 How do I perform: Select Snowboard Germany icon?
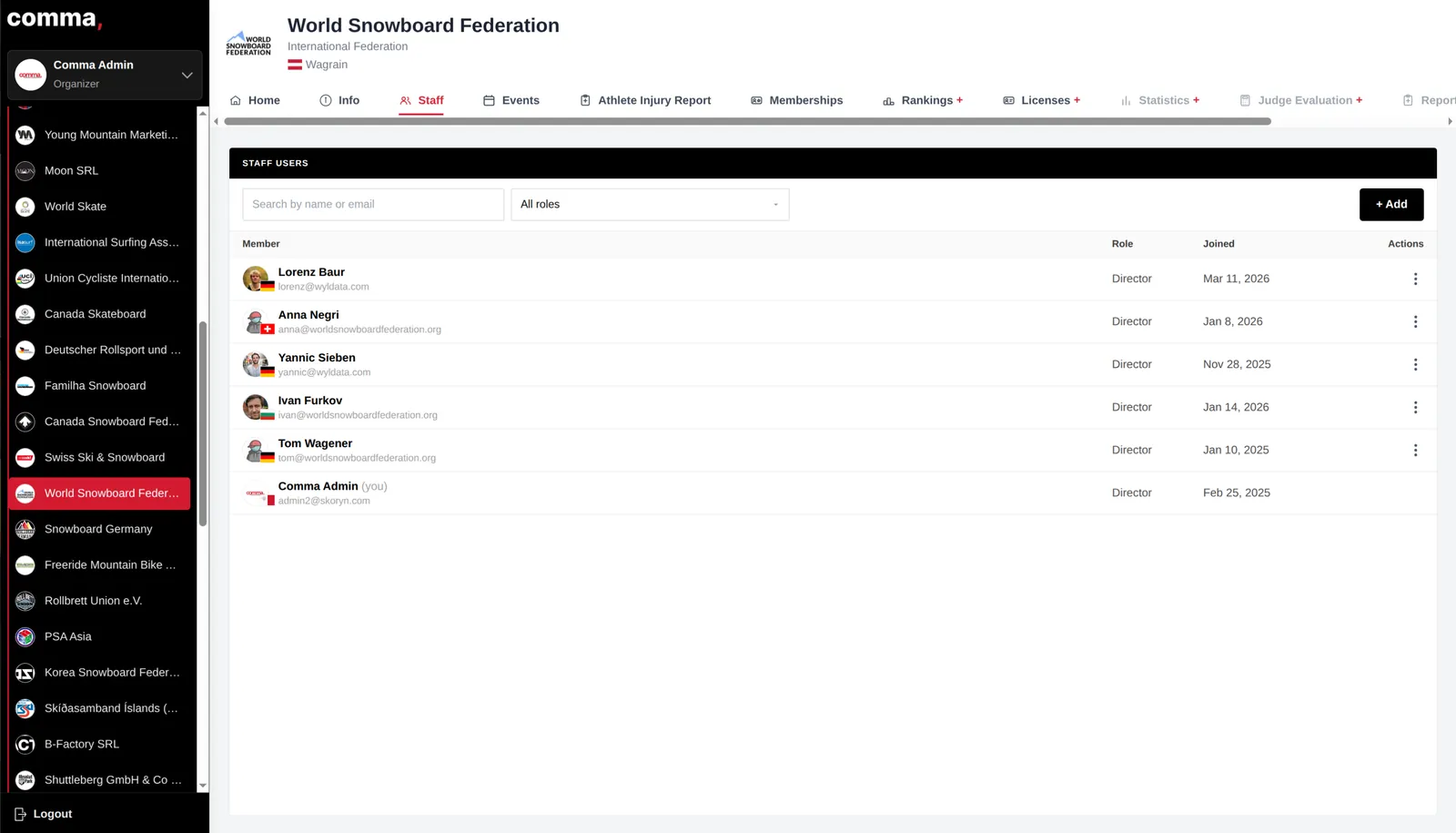point(25,529)
